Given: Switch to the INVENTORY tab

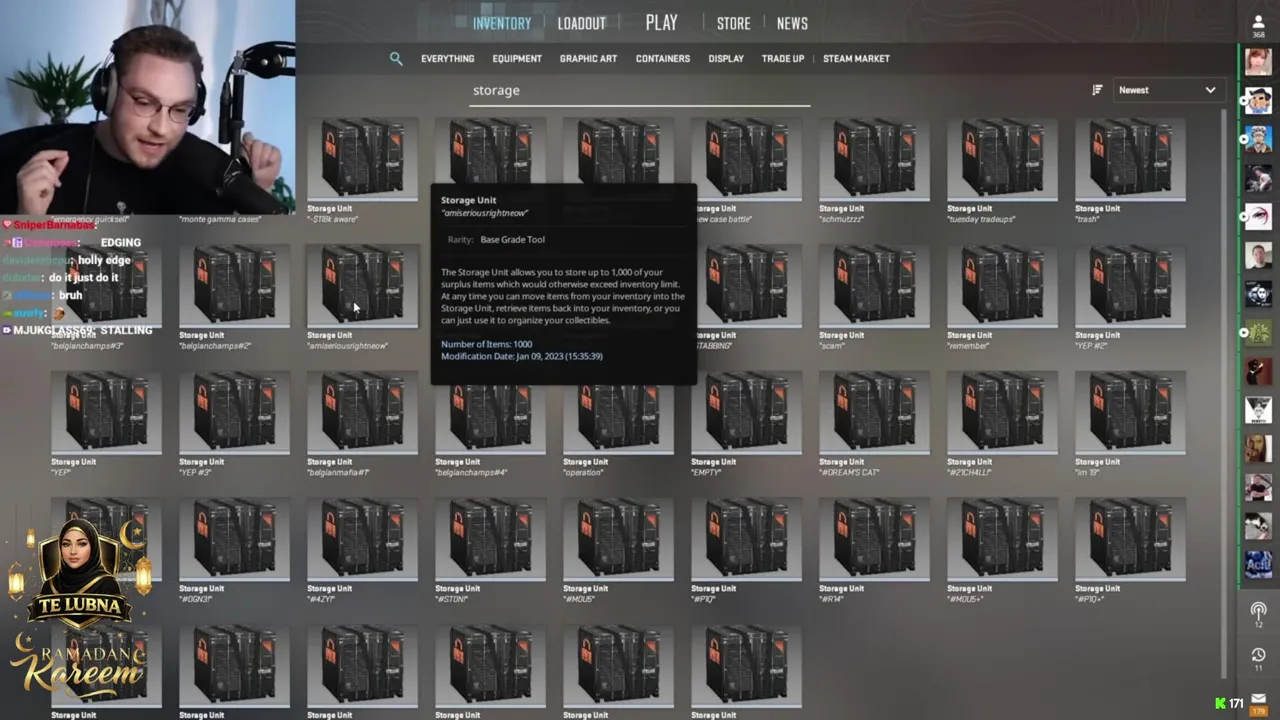Looking at the screenshot, I should [x=502, y=23].
